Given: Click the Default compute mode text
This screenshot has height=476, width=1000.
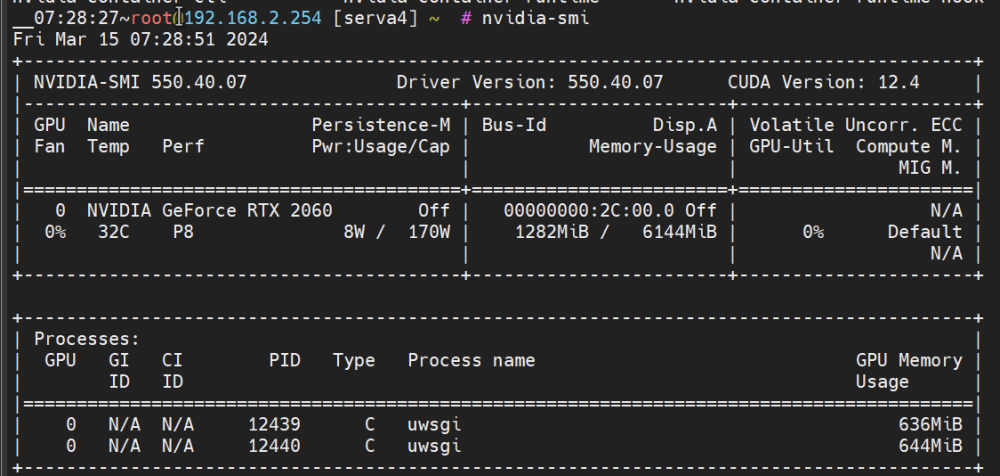Looking at the screenshot, I should coord(925,232).
